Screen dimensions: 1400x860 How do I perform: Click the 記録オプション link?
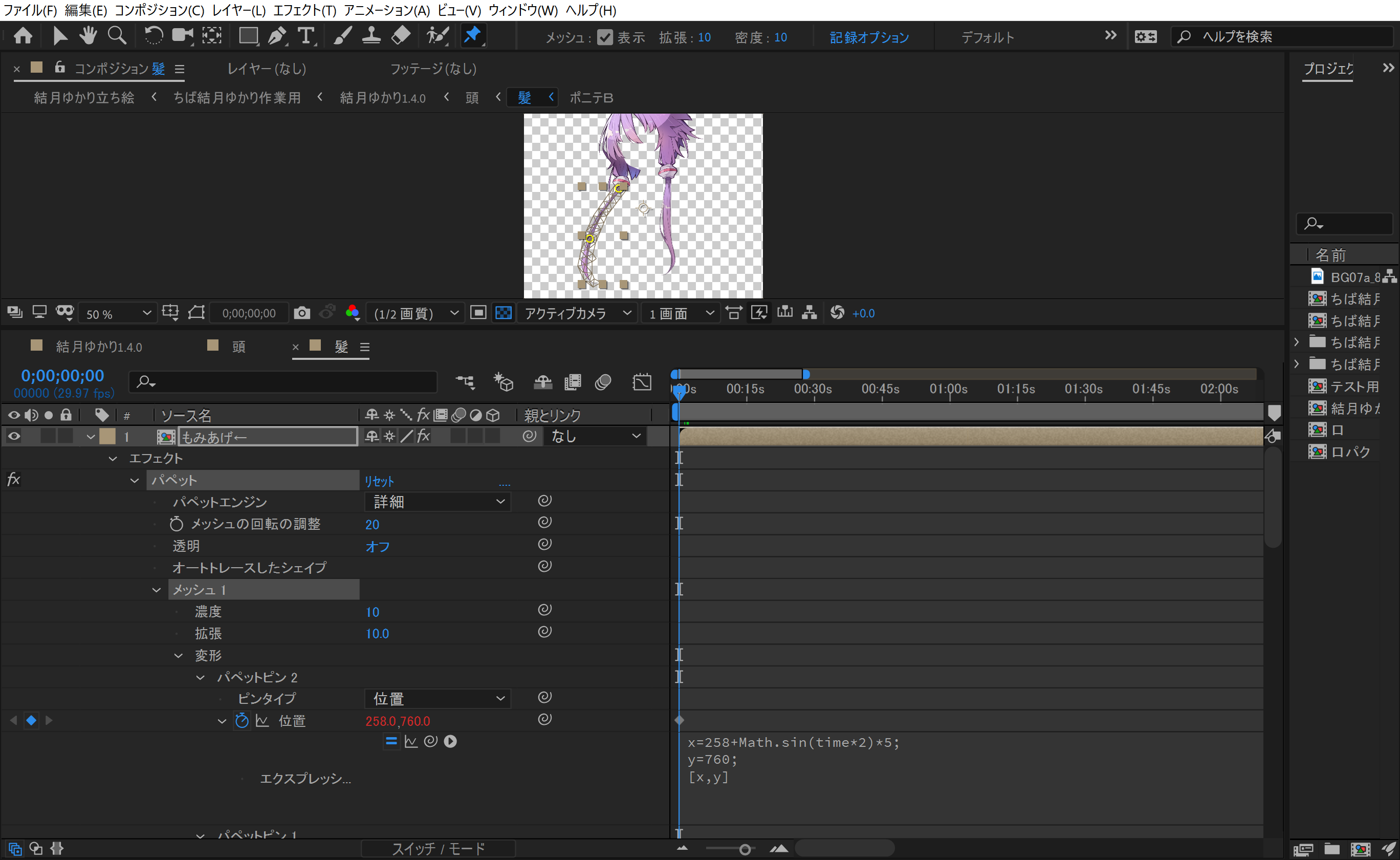(x=869, y=37)
